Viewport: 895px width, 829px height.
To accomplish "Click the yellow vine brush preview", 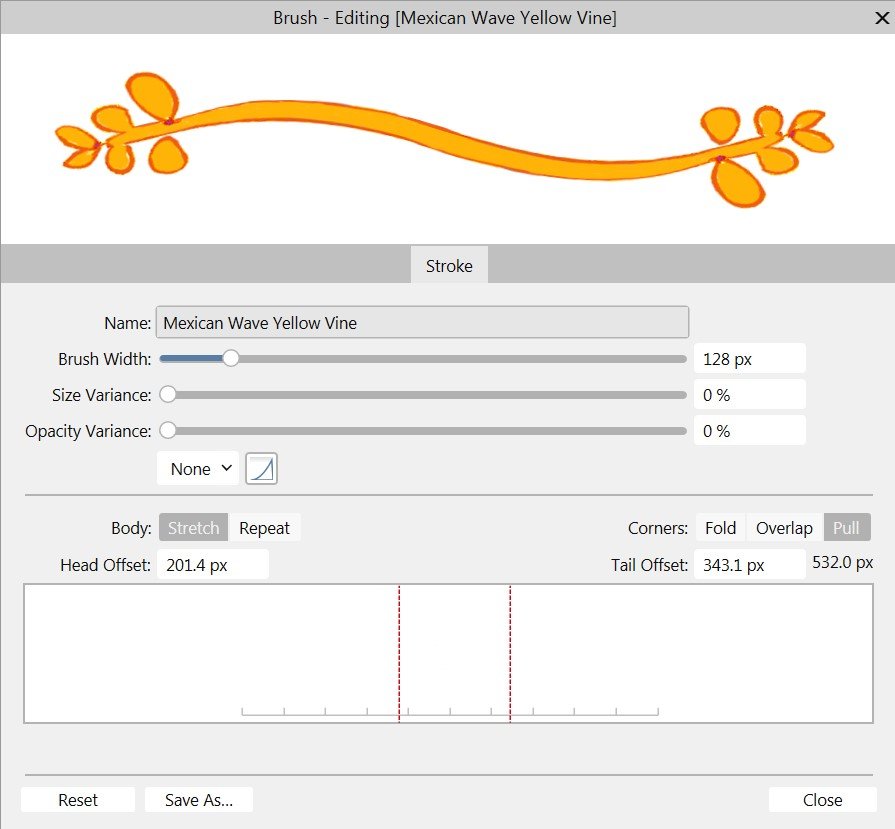I will (x=445, y=140).
